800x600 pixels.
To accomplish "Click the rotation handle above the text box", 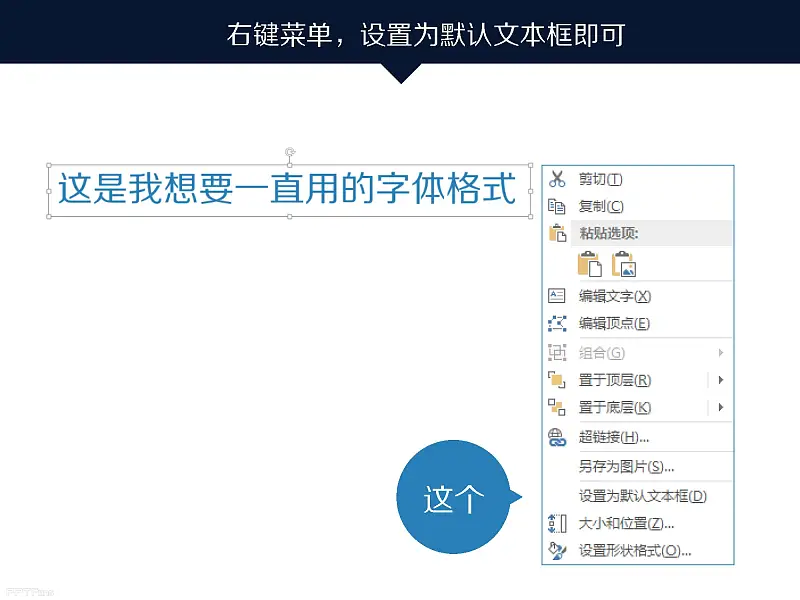I will click(x=290, y=152).
